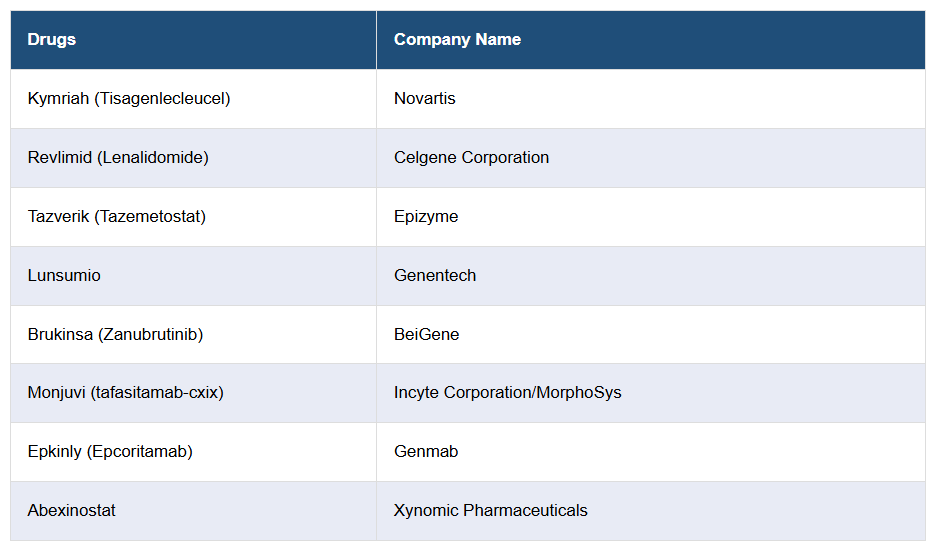Select the Epkinly (Epcoritamab) drug cell
The image size is (936, 554).
coord(110,452)
